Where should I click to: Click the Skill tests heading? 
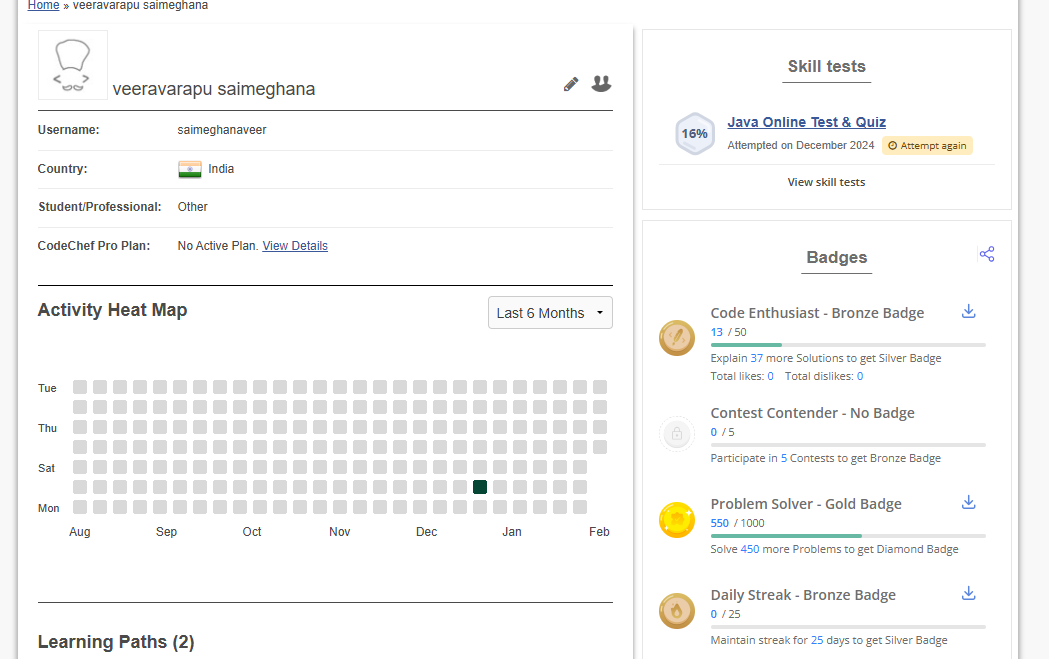(826, 66)
